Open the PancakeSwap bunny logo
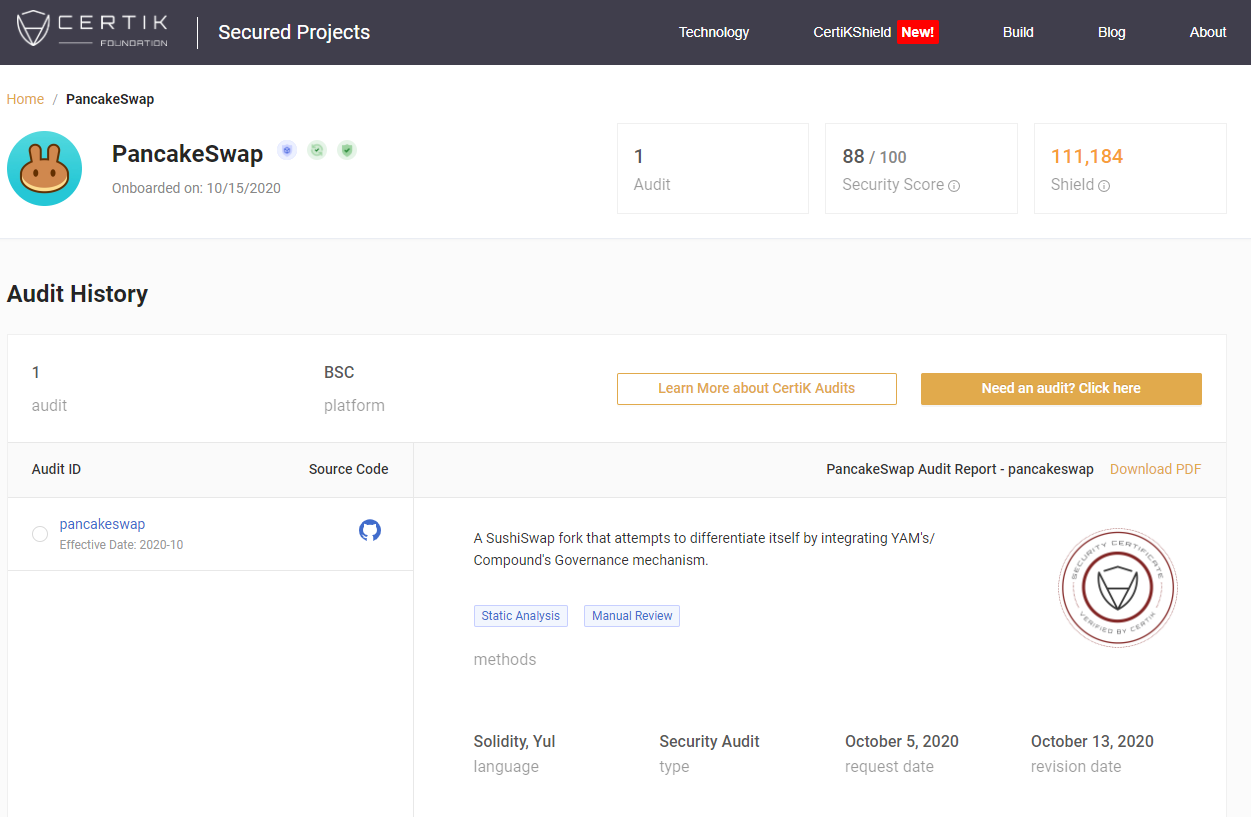Viewport: 1251px width, 817px height. (x=44, y=169)
